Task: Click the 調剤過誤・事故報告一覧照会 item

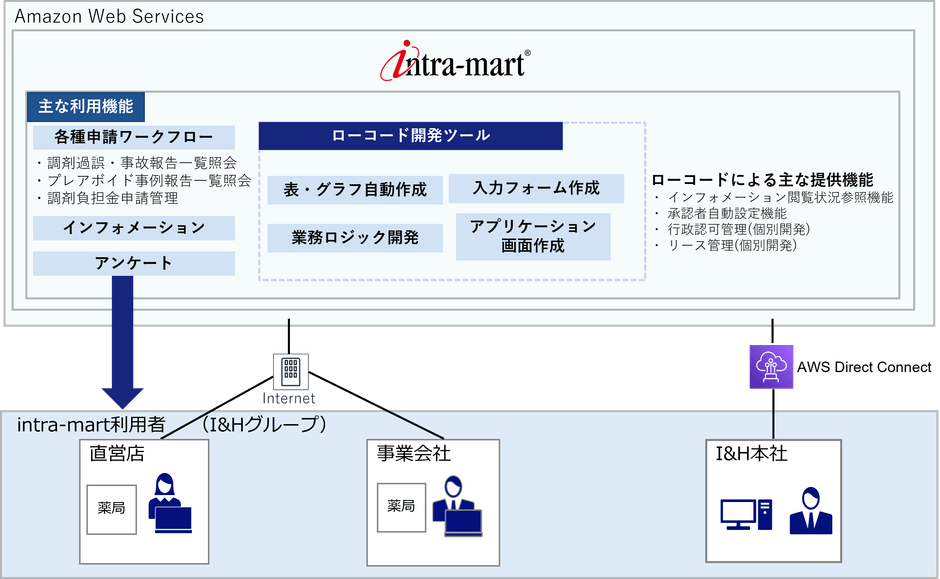Action: click(136, 163)
